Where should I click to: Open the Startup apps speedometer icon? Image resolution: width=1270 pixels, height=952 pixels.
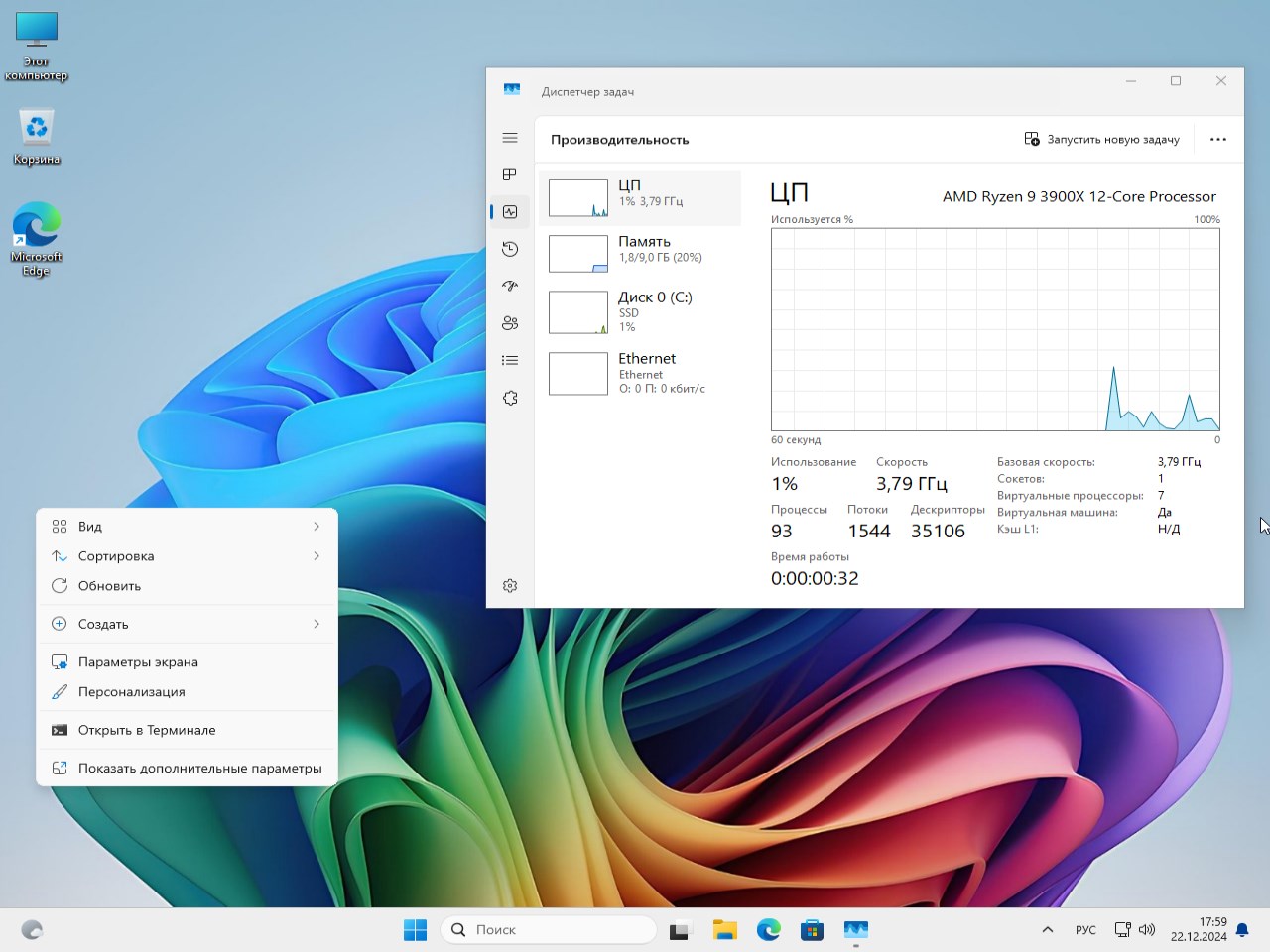510,286
